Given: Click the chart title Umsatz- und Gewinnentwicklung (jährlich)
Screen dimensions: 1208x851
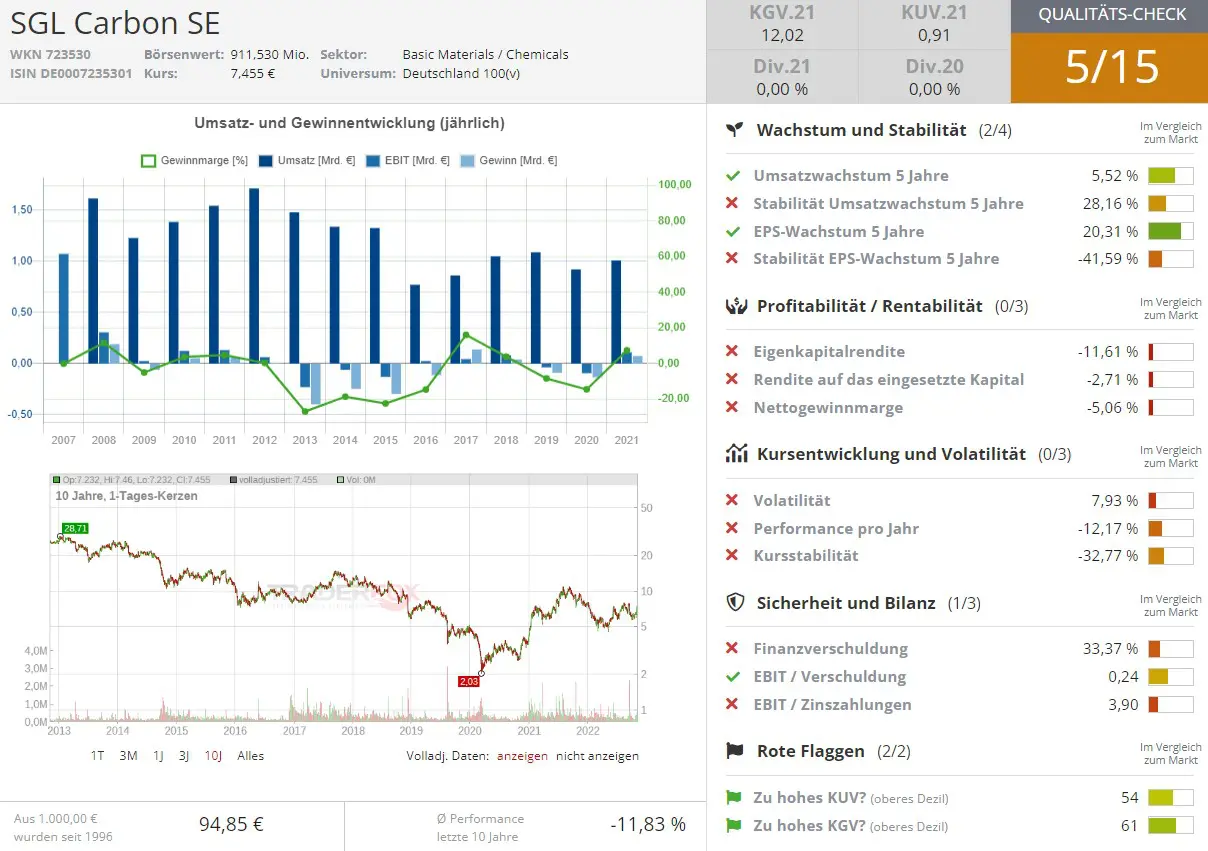Looking at the screenshot, I should point(349,124).
